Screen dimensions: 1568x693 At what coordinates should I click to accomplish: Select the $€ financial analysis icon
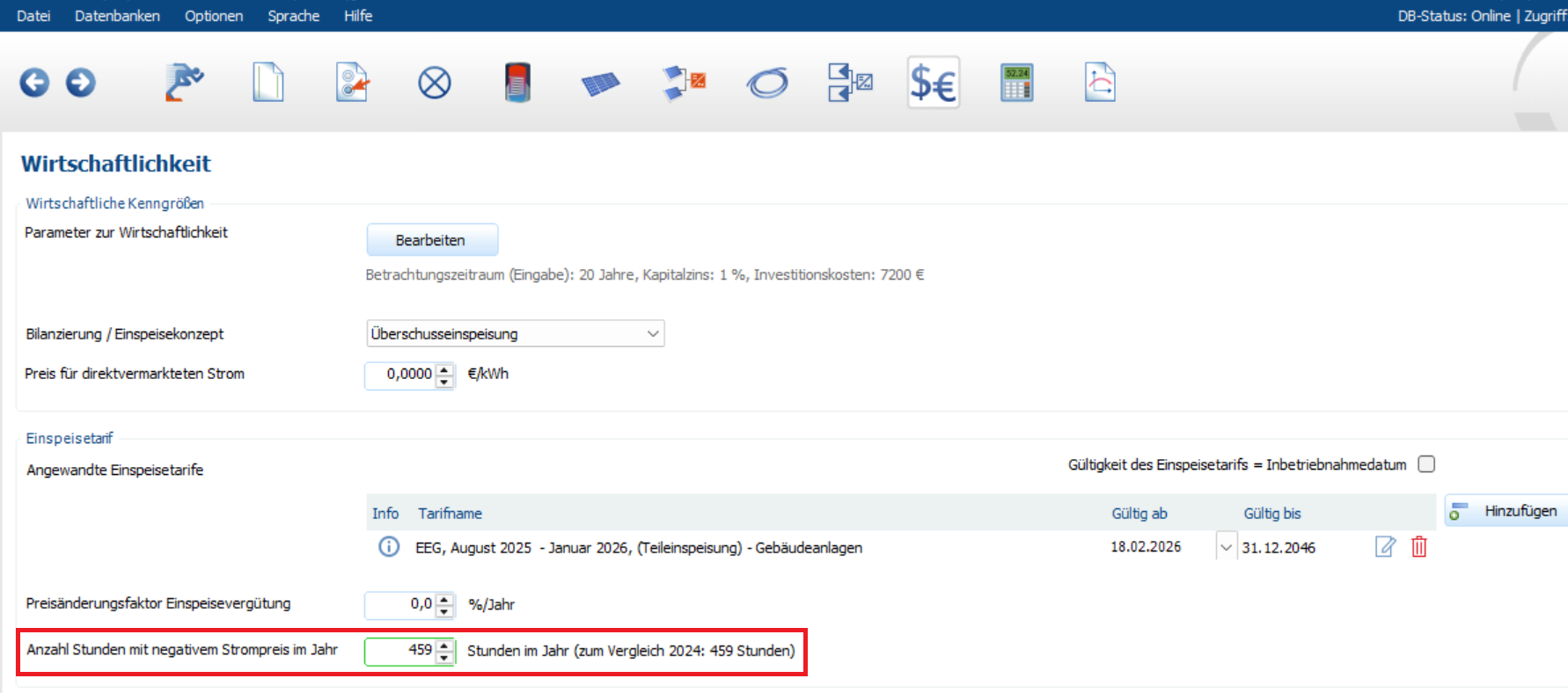933,84
